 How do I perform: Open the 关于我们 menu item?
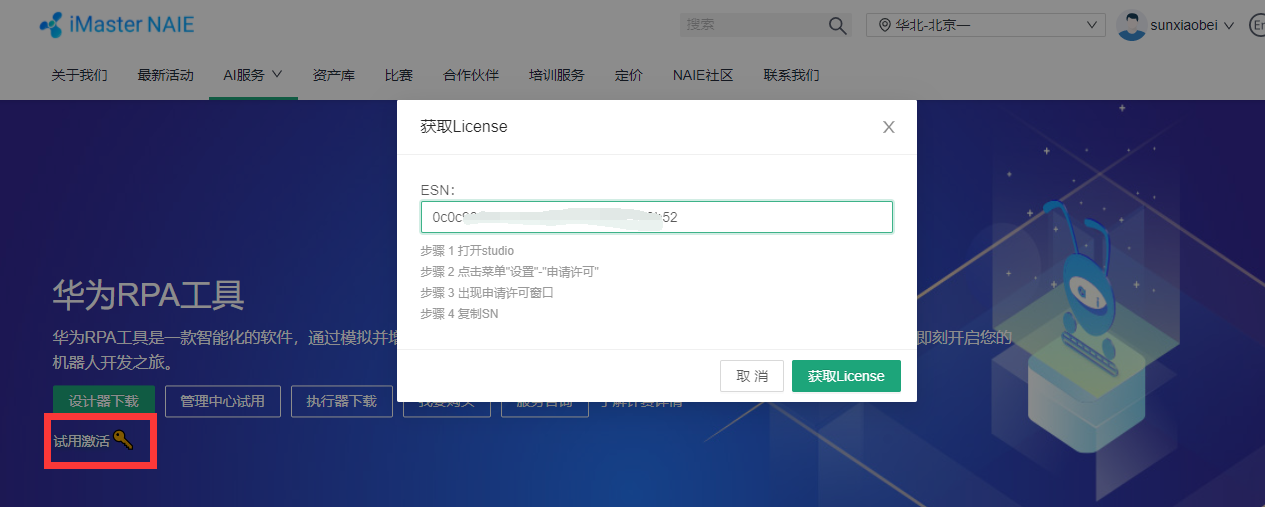(x=80, y=75)
